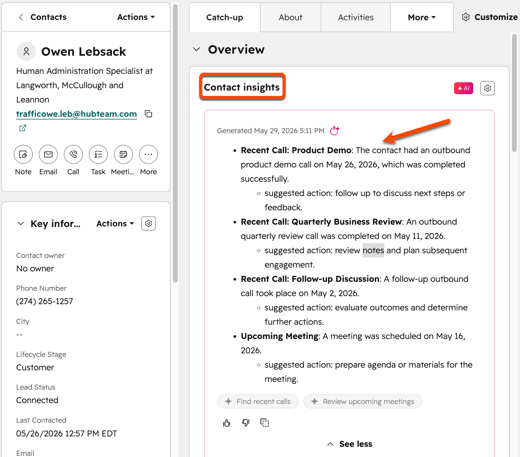This screenshot has height=457, width=520.
Task: Click Lead Status value Connected
Action: click(x=37, y=400)
